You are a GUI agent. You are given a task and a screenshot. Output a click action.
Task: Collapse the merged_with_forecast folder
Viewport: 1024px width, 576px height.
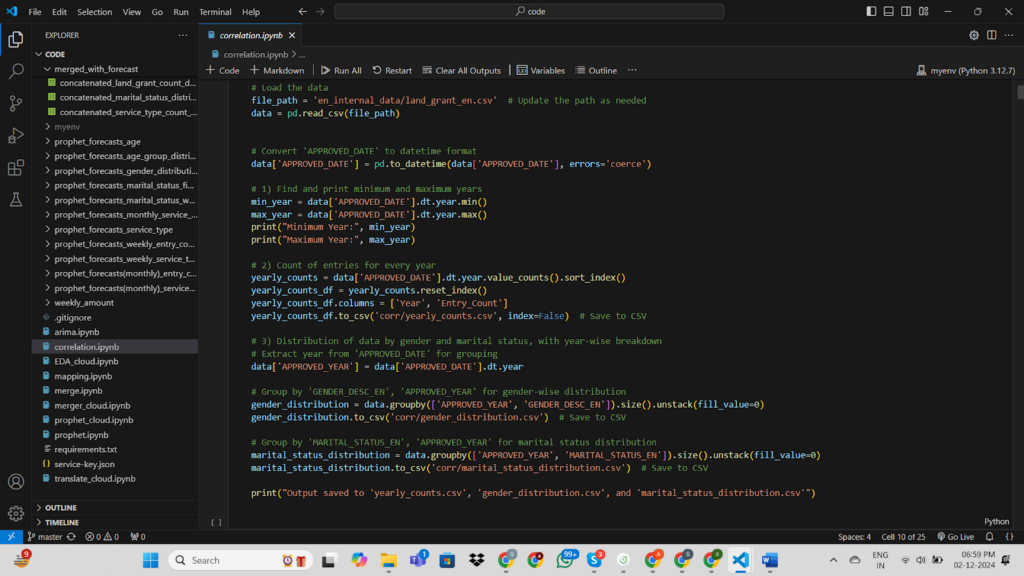96,69
